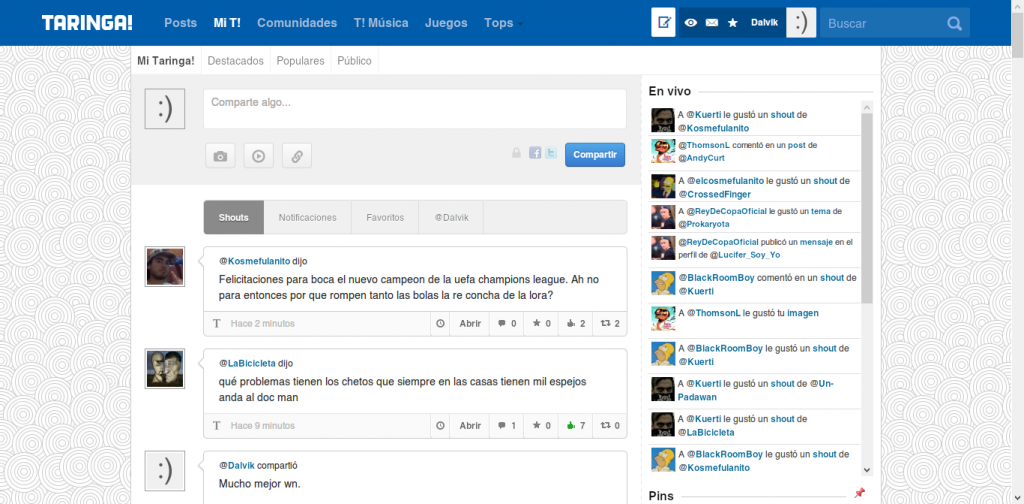Open 'imagen' link liked by ThomsonL
1024x504 pixels.
803,313
